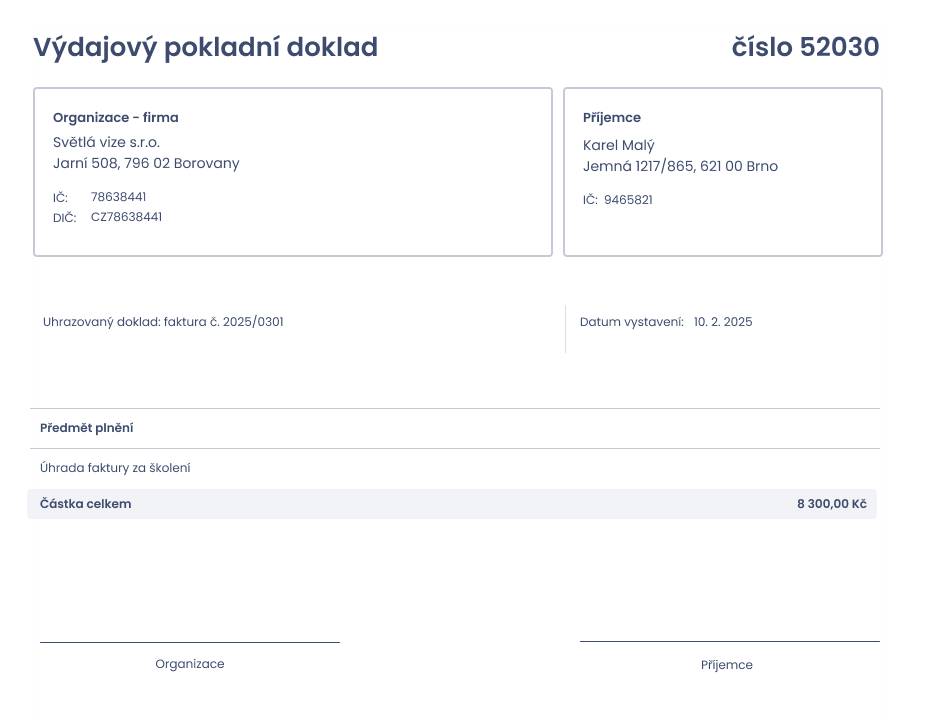Click address Jarní 508, 796 02 Borovany
The image size is (930, 720).
[x=146, y=163]
